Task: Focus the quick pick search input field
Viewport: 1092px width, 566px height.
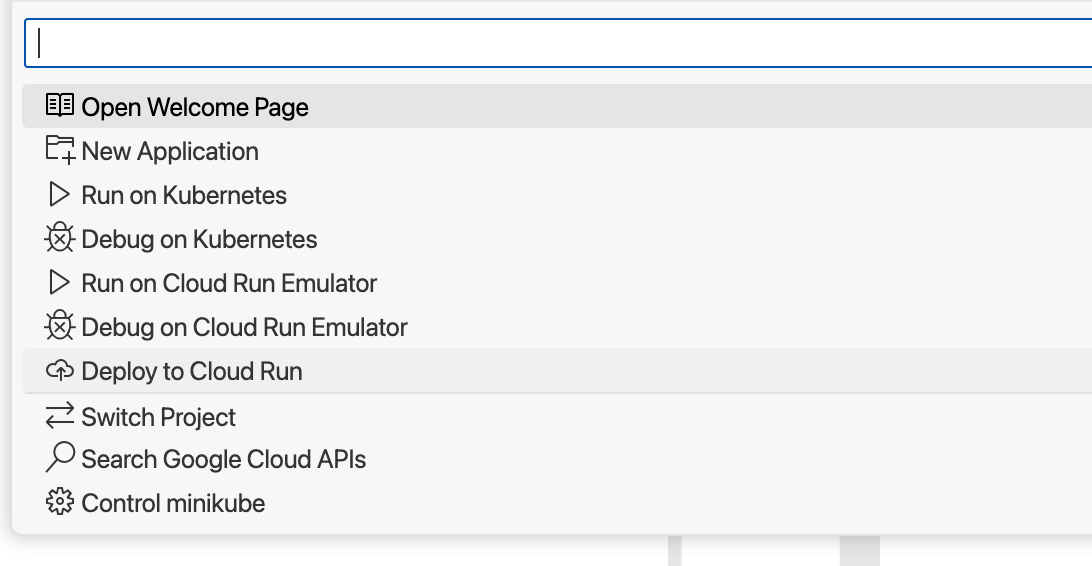Action: pos(558,43)
